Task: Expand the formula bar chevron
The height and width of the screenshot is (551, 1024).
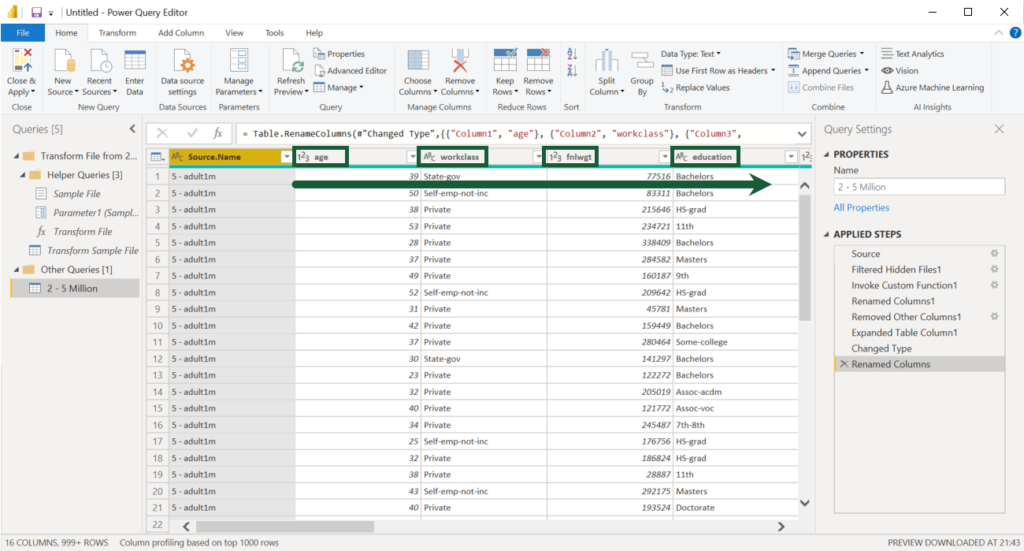Action: tap(801, 134)
